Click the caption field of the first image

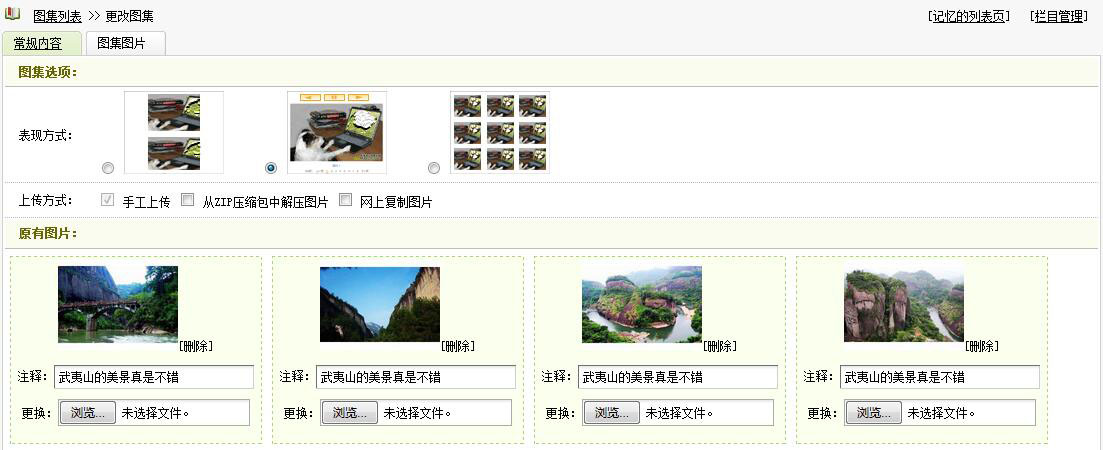click(154, 377)
